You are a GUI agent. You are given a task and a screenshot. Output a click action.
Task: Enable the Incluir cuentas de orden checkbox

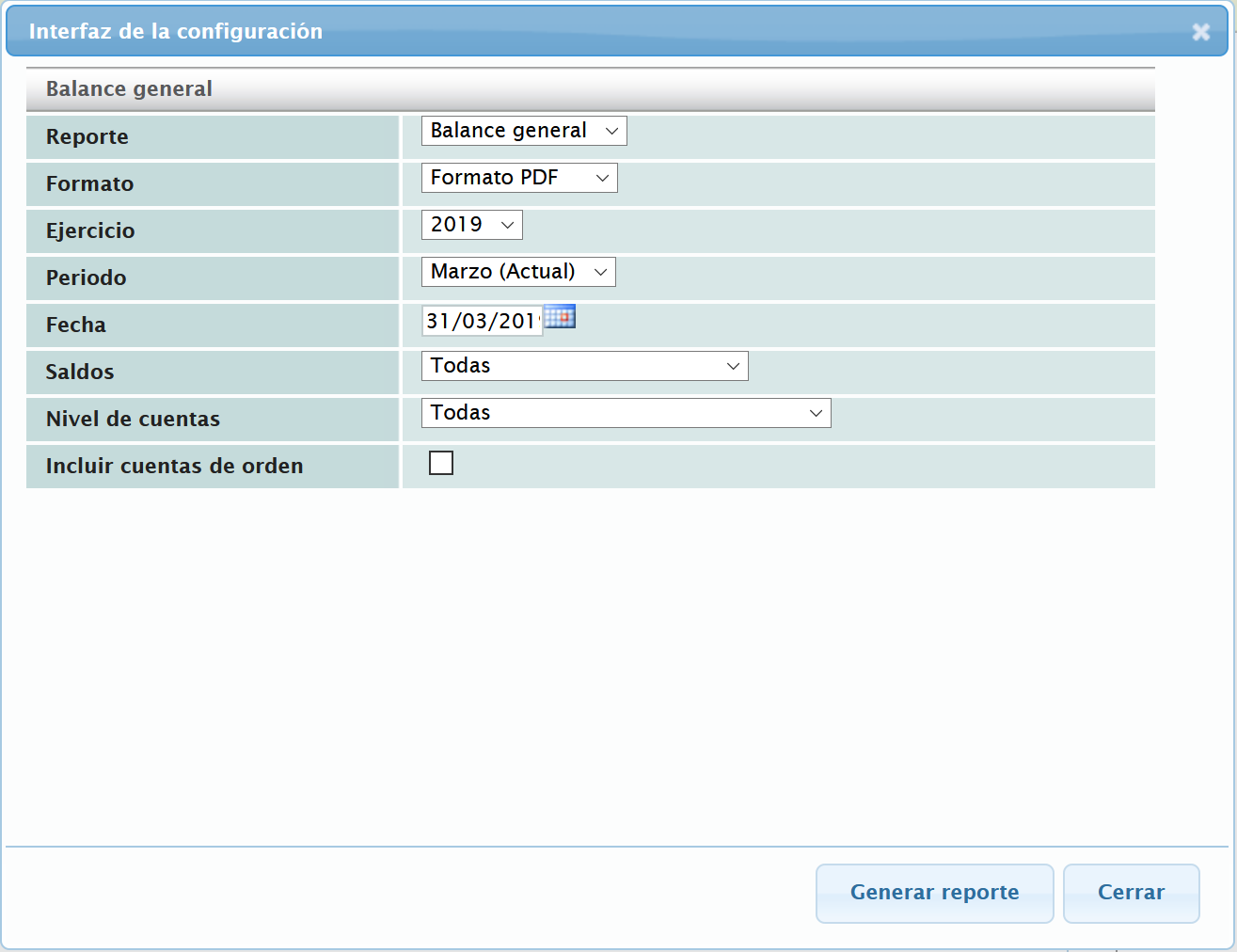(441, 463)
